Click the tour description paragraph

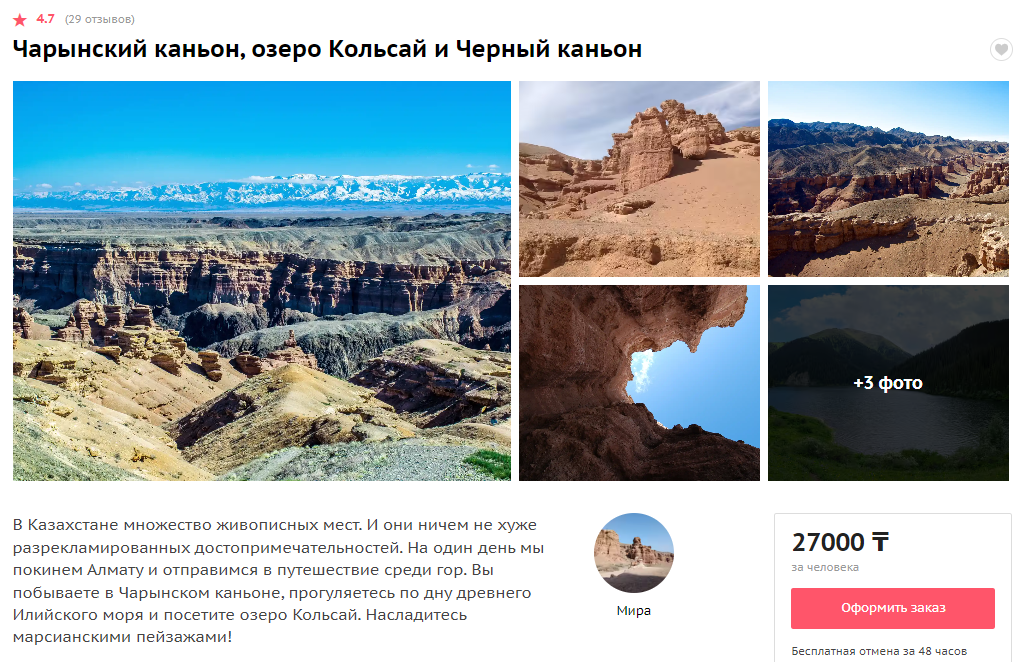point(278,581)
